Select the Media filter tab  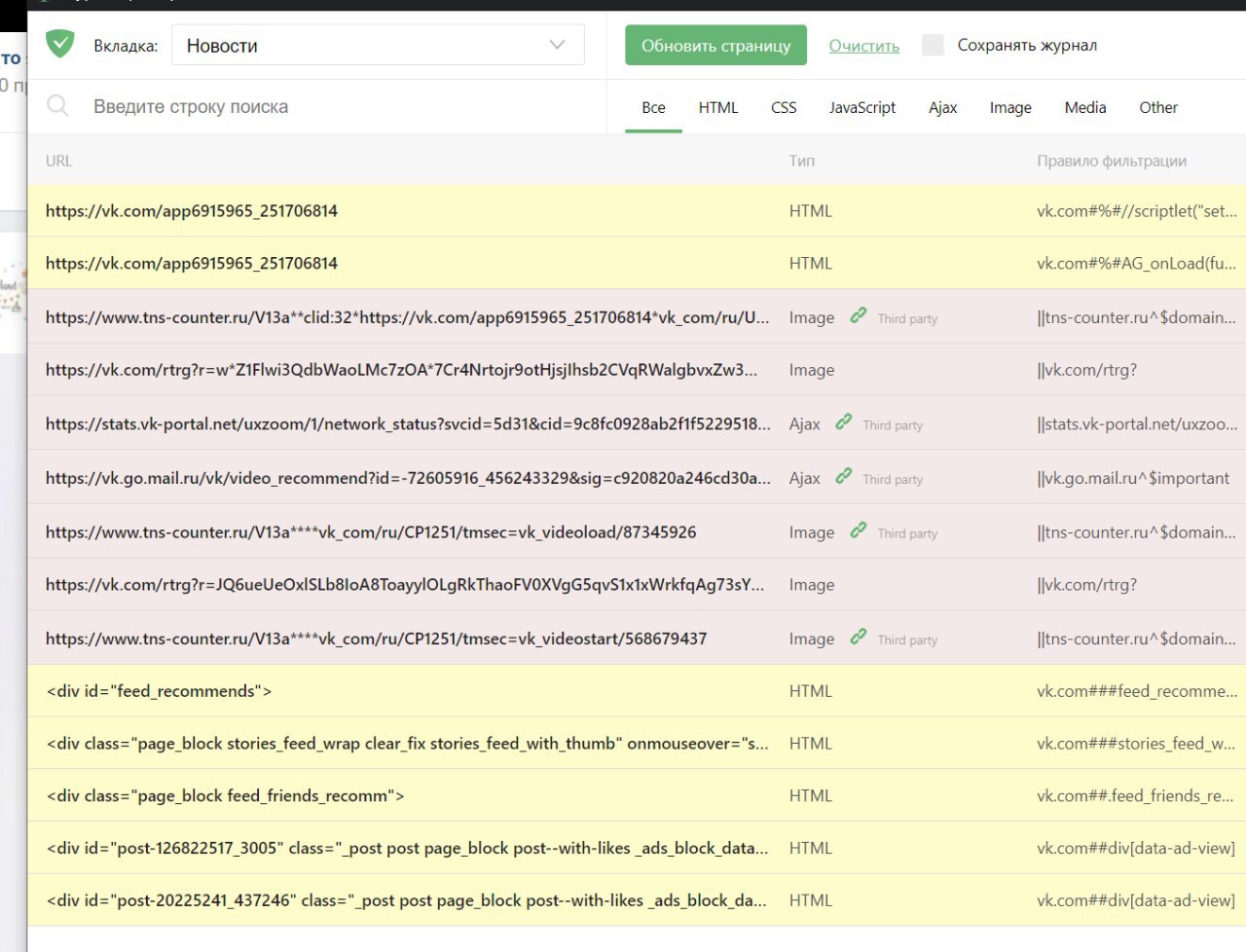pyautogui.click(x=1085, y=108)
